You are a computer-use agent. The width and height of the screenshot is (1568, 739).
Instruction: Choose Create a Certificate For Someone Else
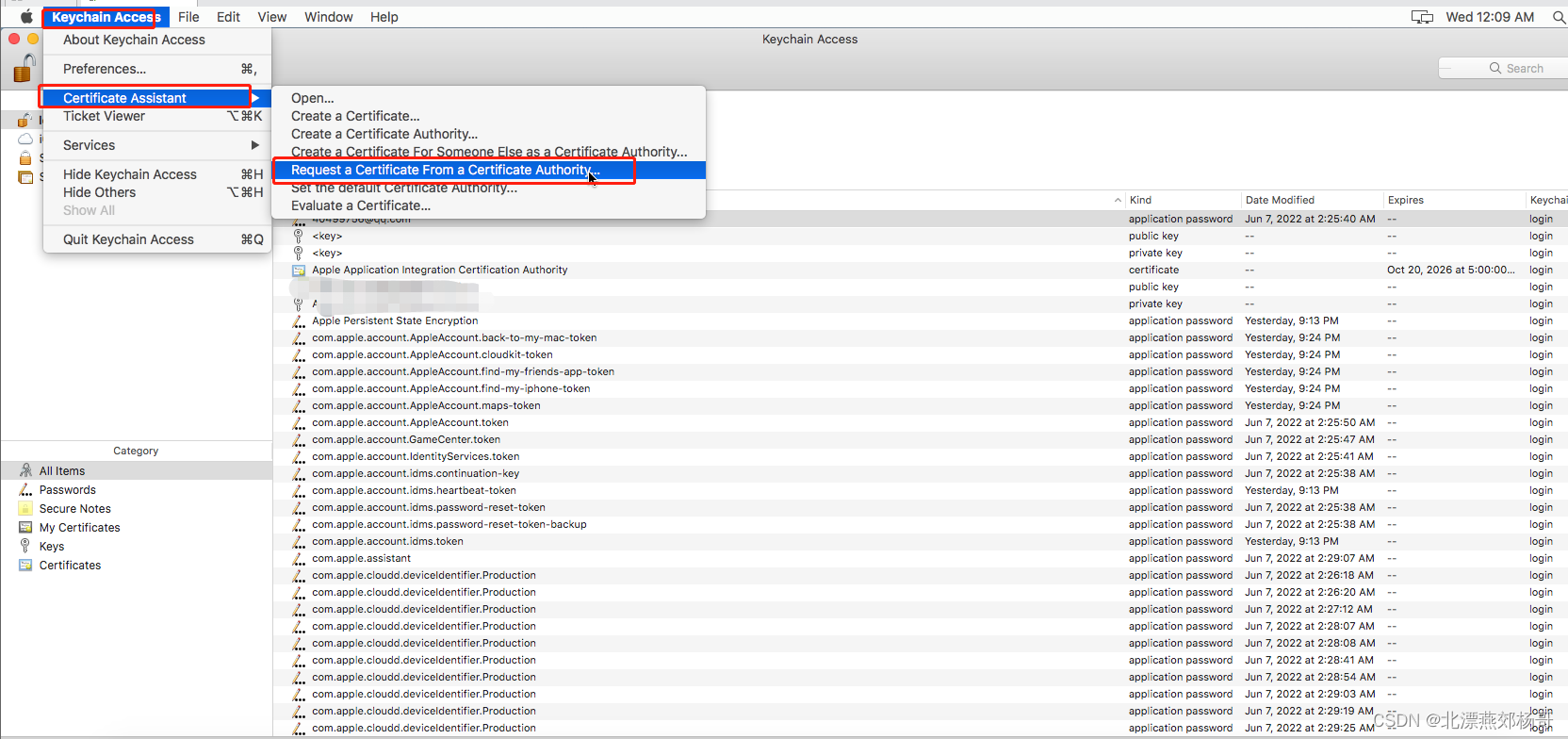pyautogui.click(x=489, y=152)
